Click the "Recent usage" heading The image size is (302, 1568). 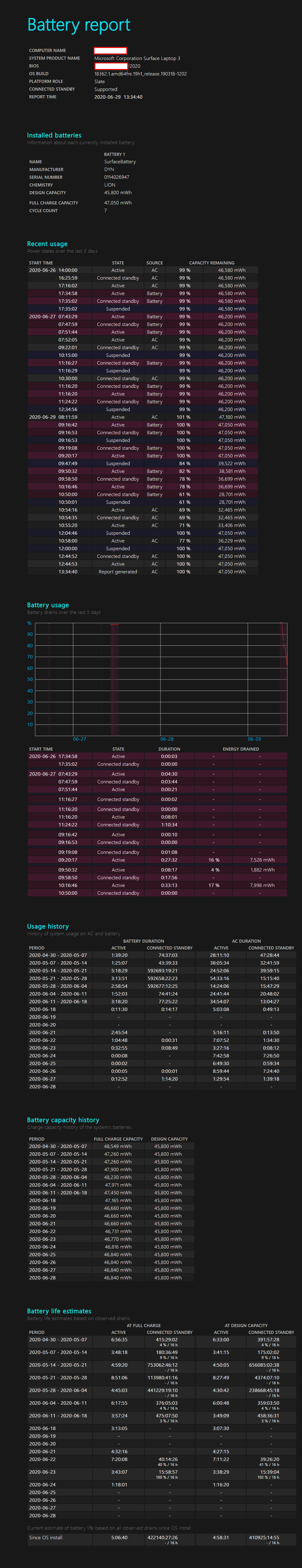tap(48, 243)
